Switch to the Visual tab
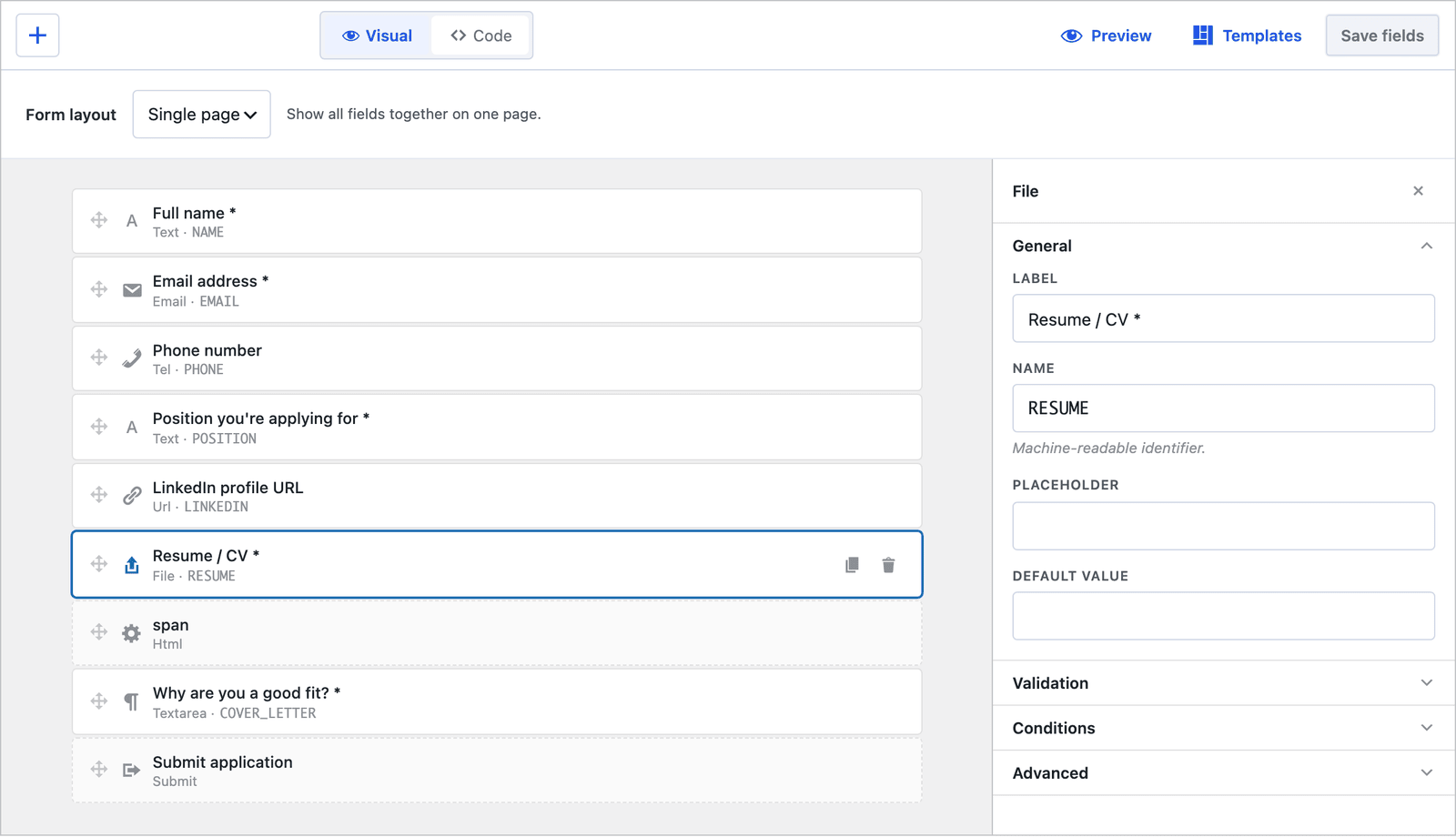 [377, 35]
